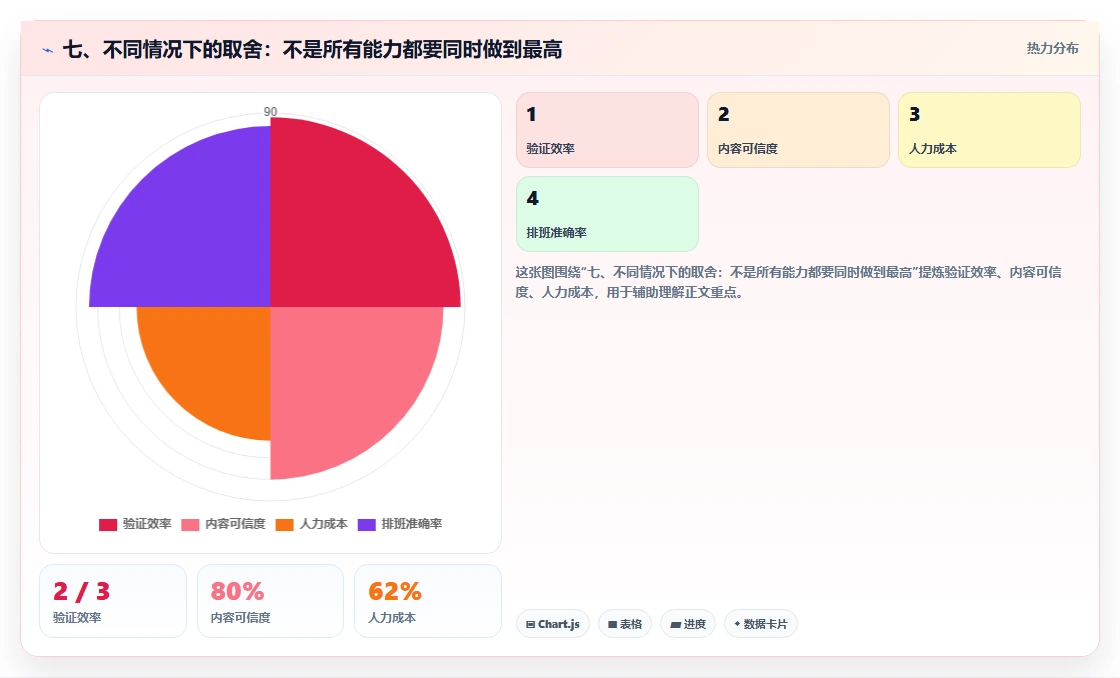The image size is (1120, 678).
Task: Toggle the 人力成本 legend color box
Action: pos(284,525)
